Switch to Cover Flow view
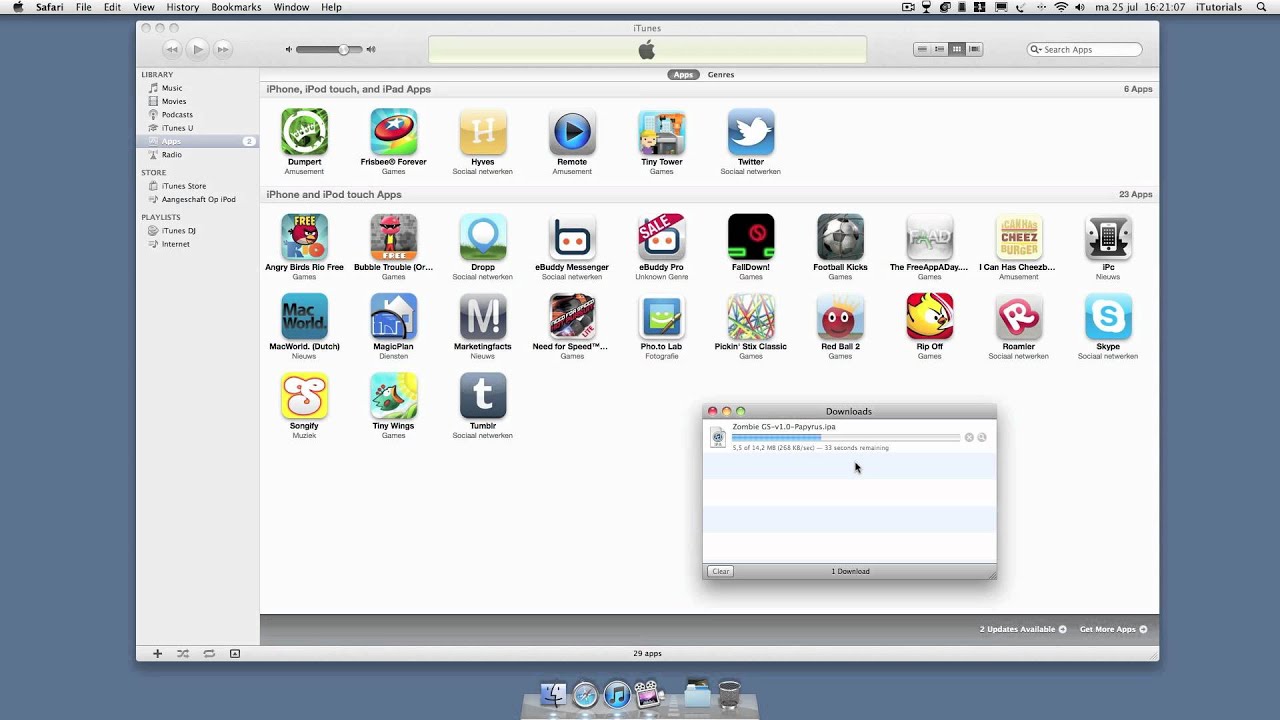Image resolution: width=1280 pixels, height=720 pixels. click(x=974, y=49)
